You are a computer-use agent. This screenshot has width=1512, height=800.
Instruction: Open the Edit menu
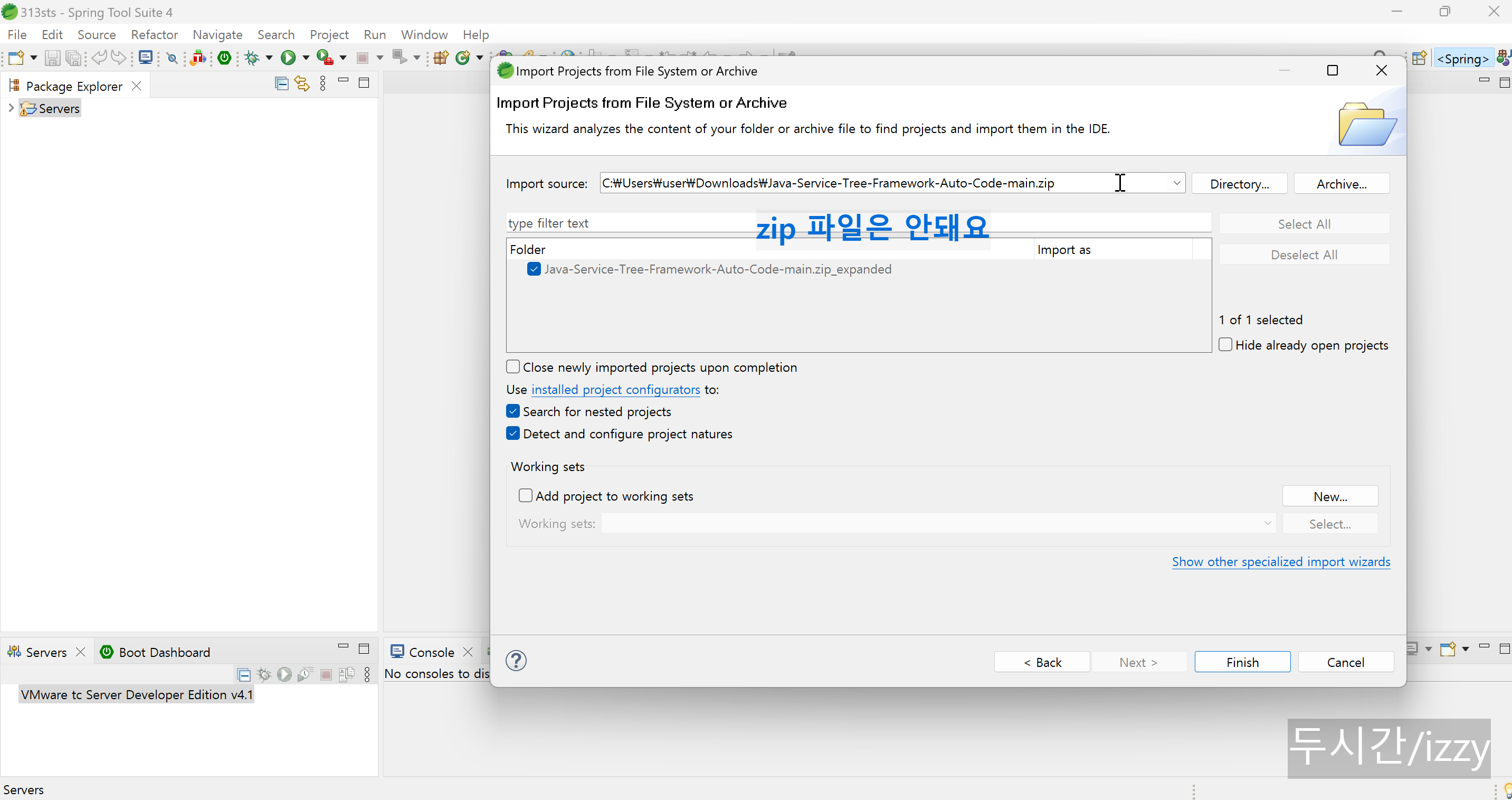pyautogui.click(x=52, y=35)
